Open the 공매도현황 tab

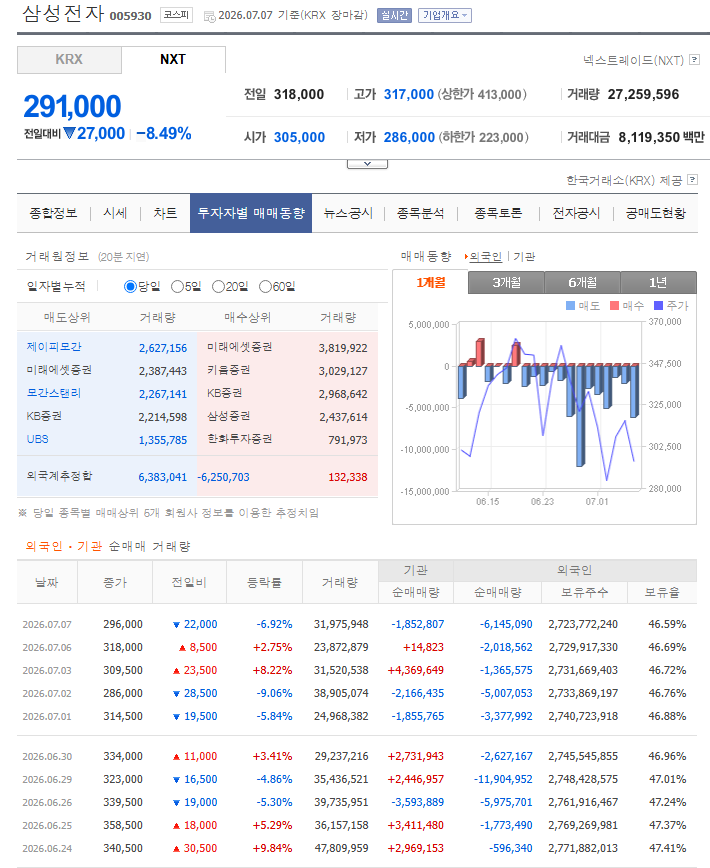tap(656, 214)
